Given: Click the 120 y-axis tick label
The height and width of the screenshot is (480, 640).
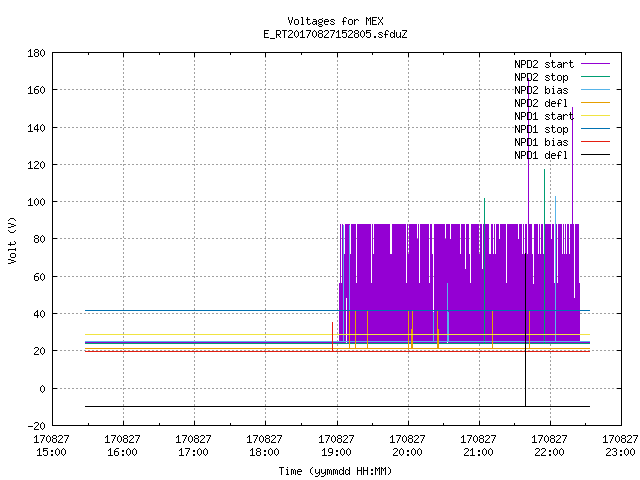Looking at the screenshot, I should (x=36, y=165).
